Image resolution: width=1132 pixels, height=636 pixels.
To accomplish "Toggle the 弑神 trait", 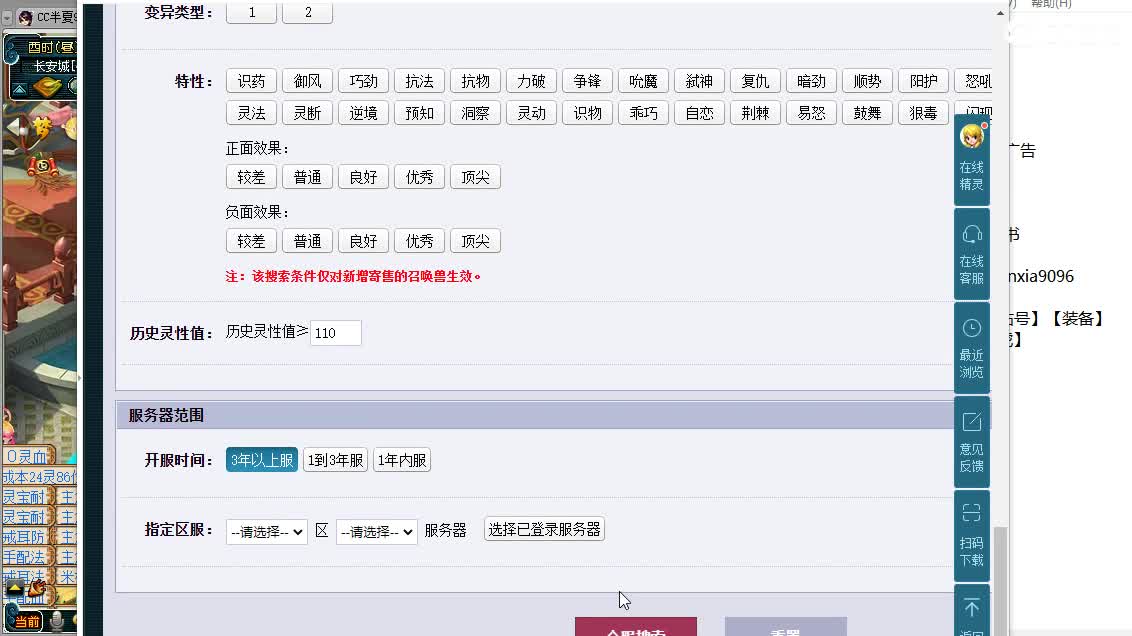I will pyautogui.click(x=700, y=81).
